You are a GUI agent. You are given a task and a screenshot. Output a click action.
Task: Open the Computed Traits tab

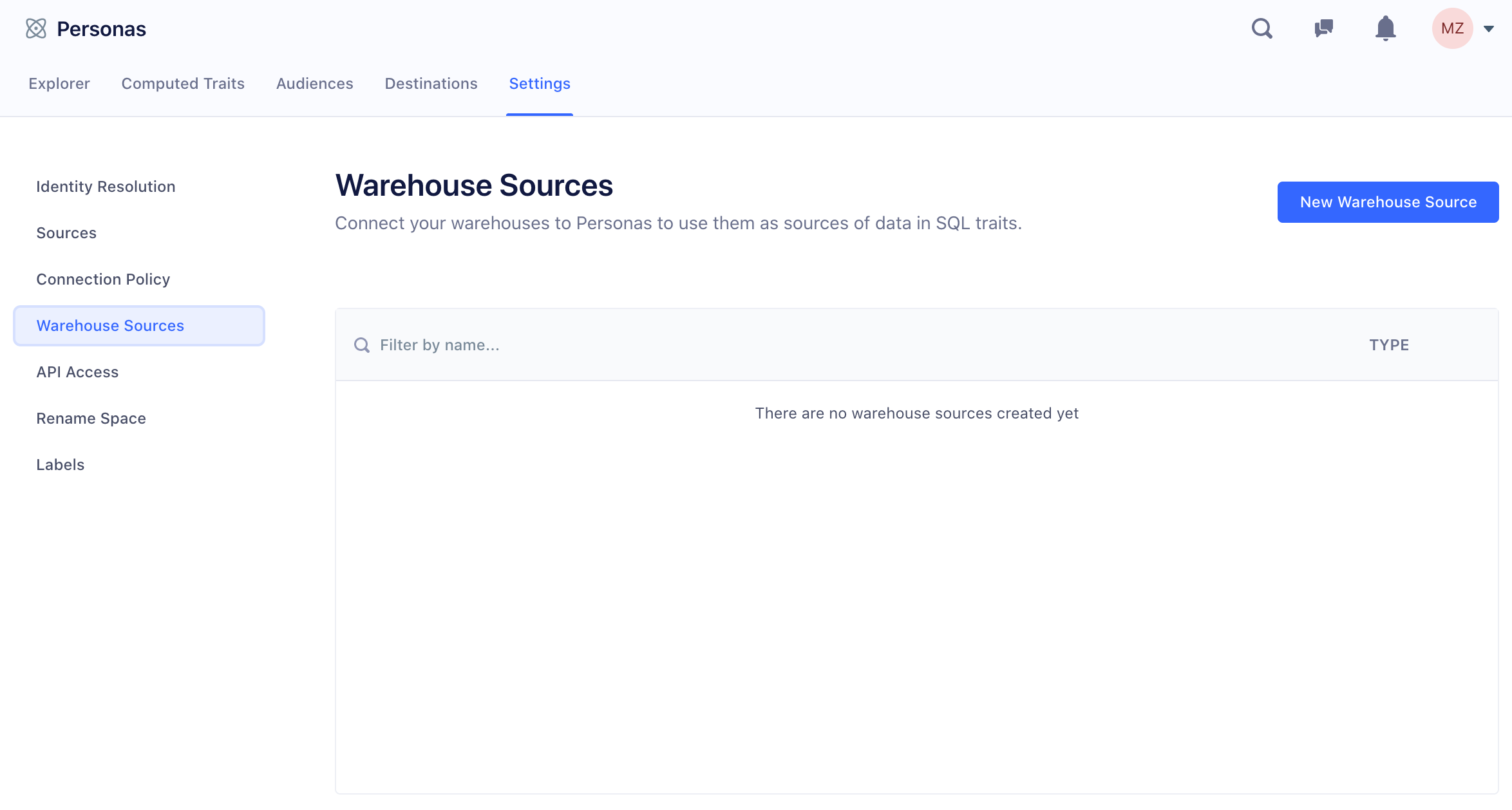pyautogui.click(x=183, y=84)
